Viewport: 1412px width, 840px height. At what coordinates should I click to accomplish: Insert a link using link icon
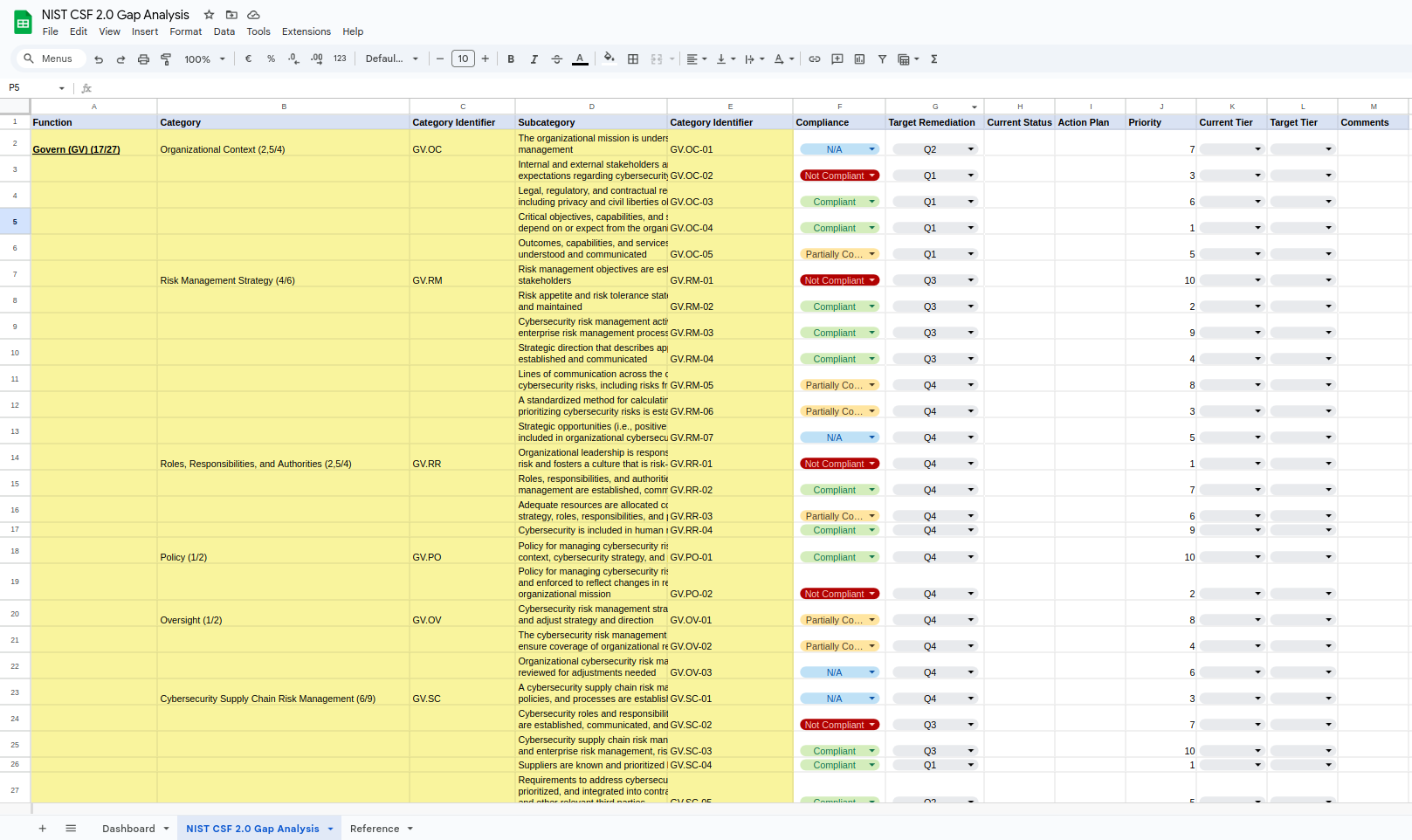(815, 59)
